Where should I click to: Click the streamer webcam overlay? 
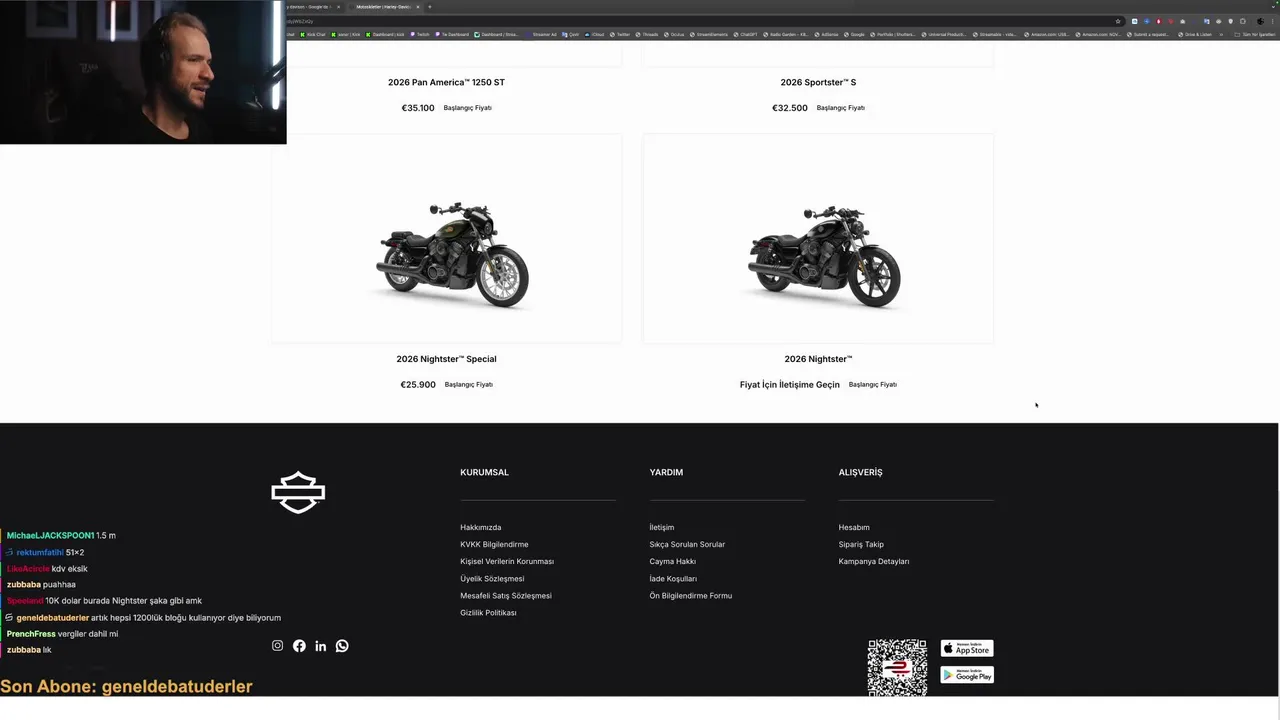point(143,72)
